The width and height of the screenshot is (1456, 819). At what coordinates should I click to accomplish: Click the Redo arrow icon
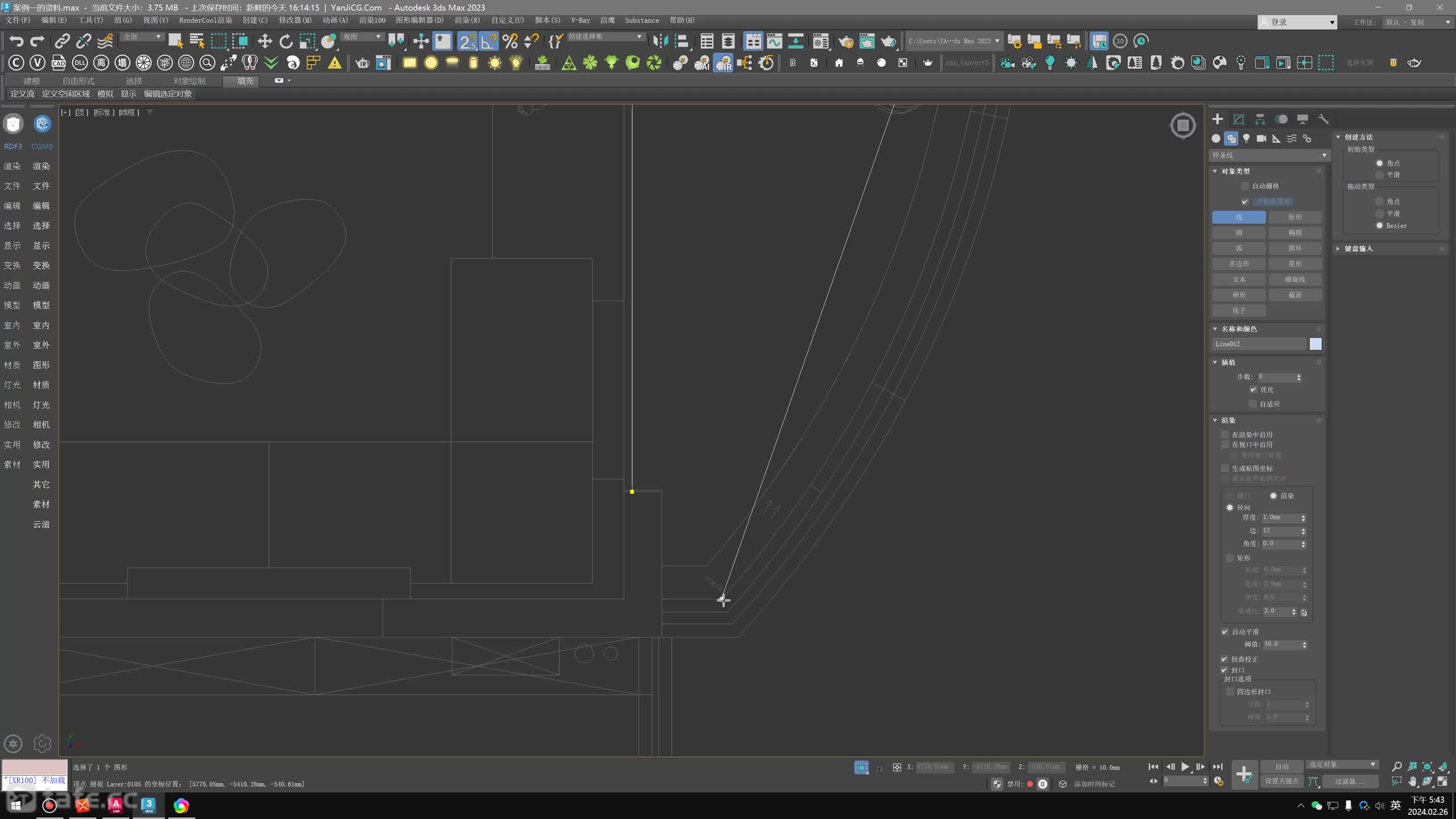click(x=38, y=41)
